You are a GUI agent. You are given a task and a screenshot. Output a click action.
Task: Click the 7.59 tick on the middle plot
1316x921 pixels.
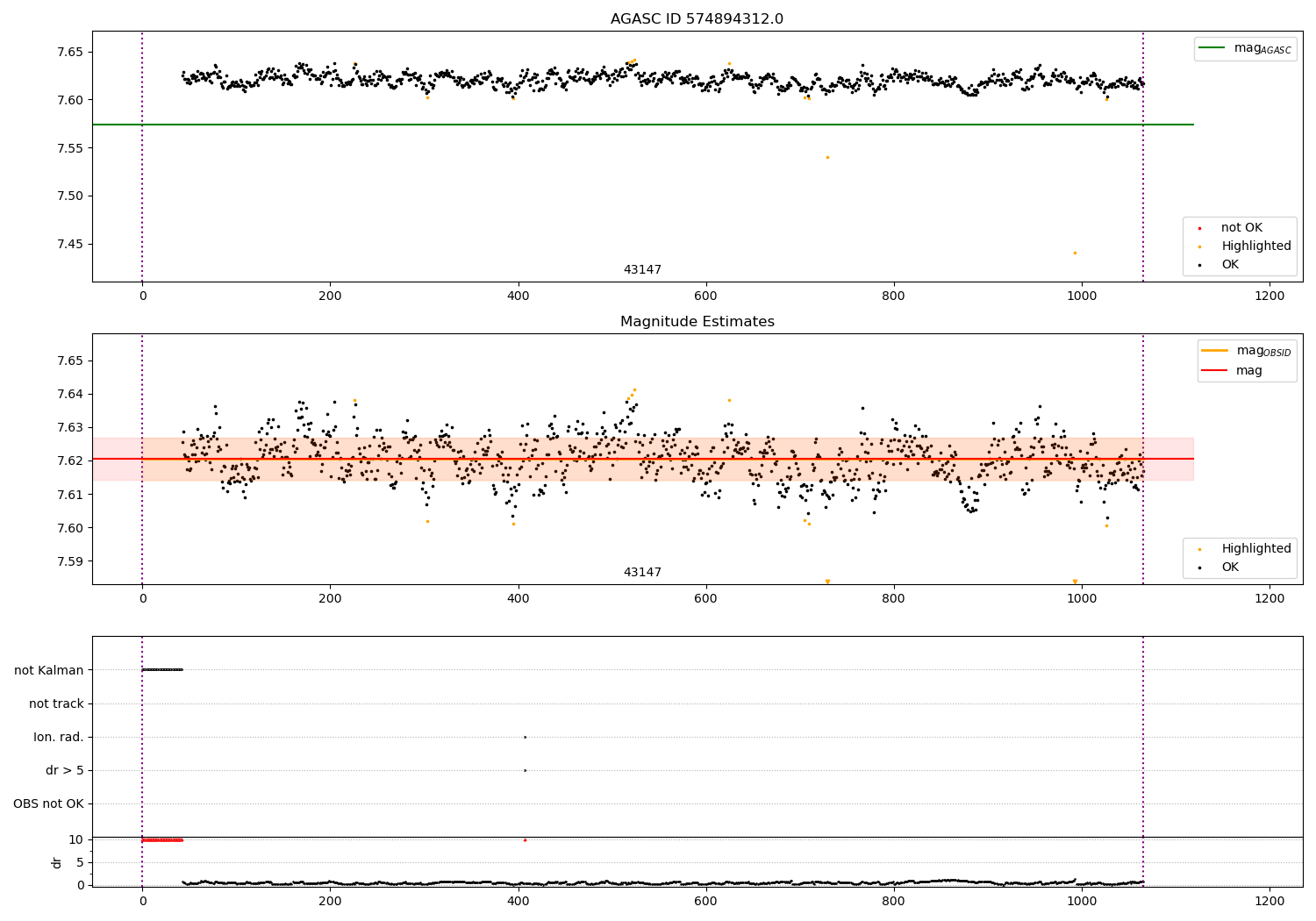tap(69, 562)
